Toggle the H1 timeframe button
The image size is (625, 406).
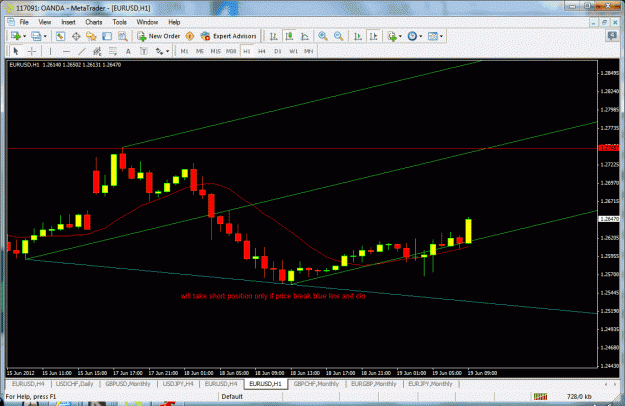247,51
